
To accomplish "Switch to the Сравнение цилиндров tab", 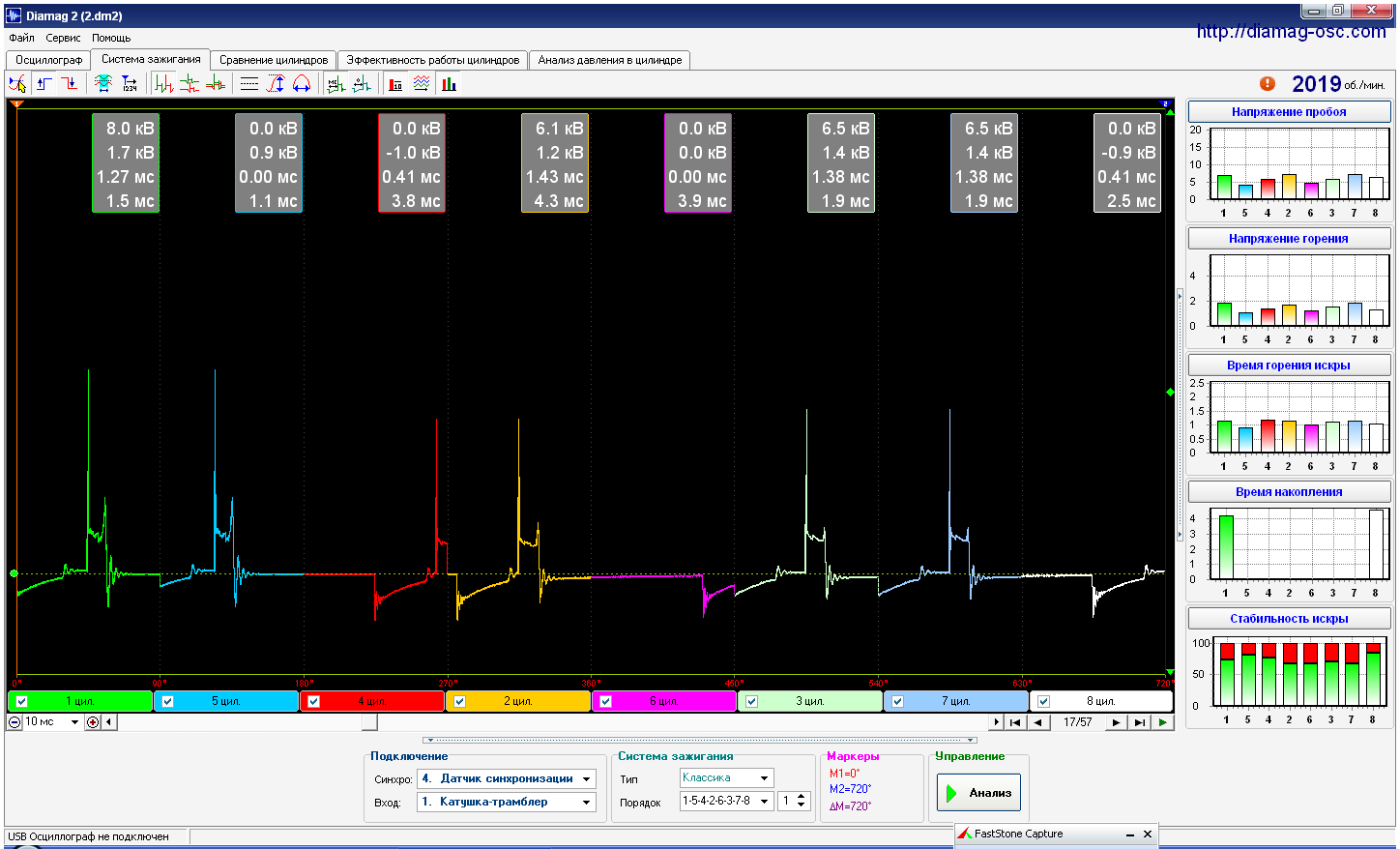I will [x=274, y=60].
